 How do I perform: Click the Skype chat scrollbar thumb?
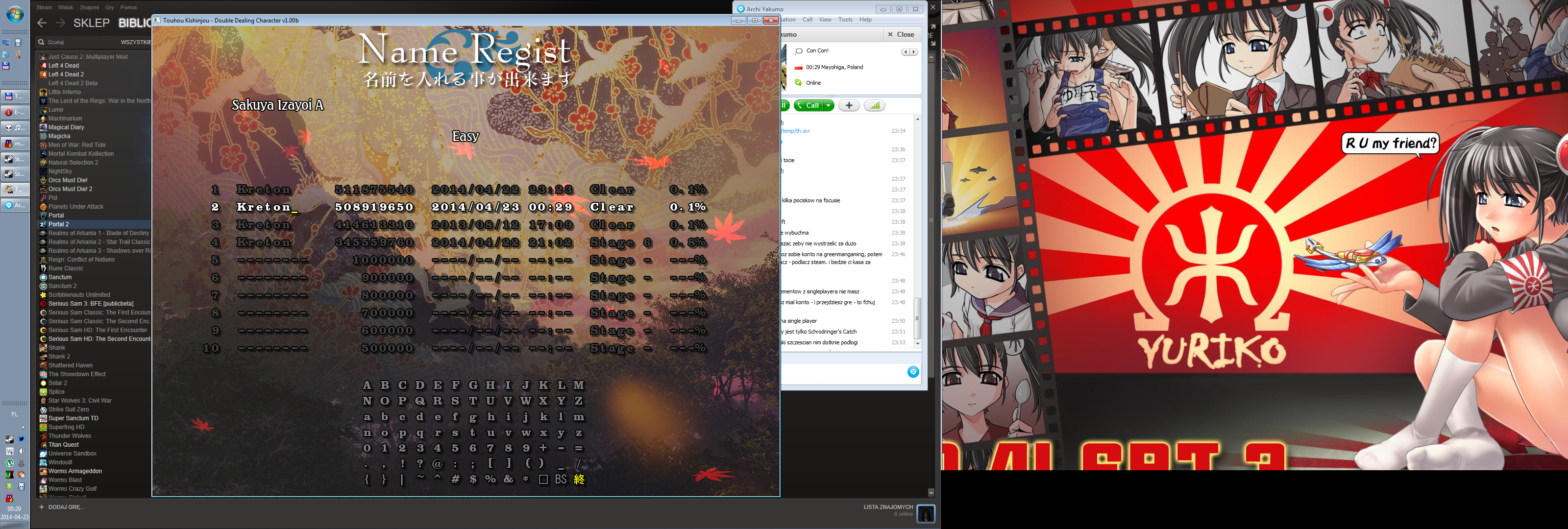tap(917, 318)
